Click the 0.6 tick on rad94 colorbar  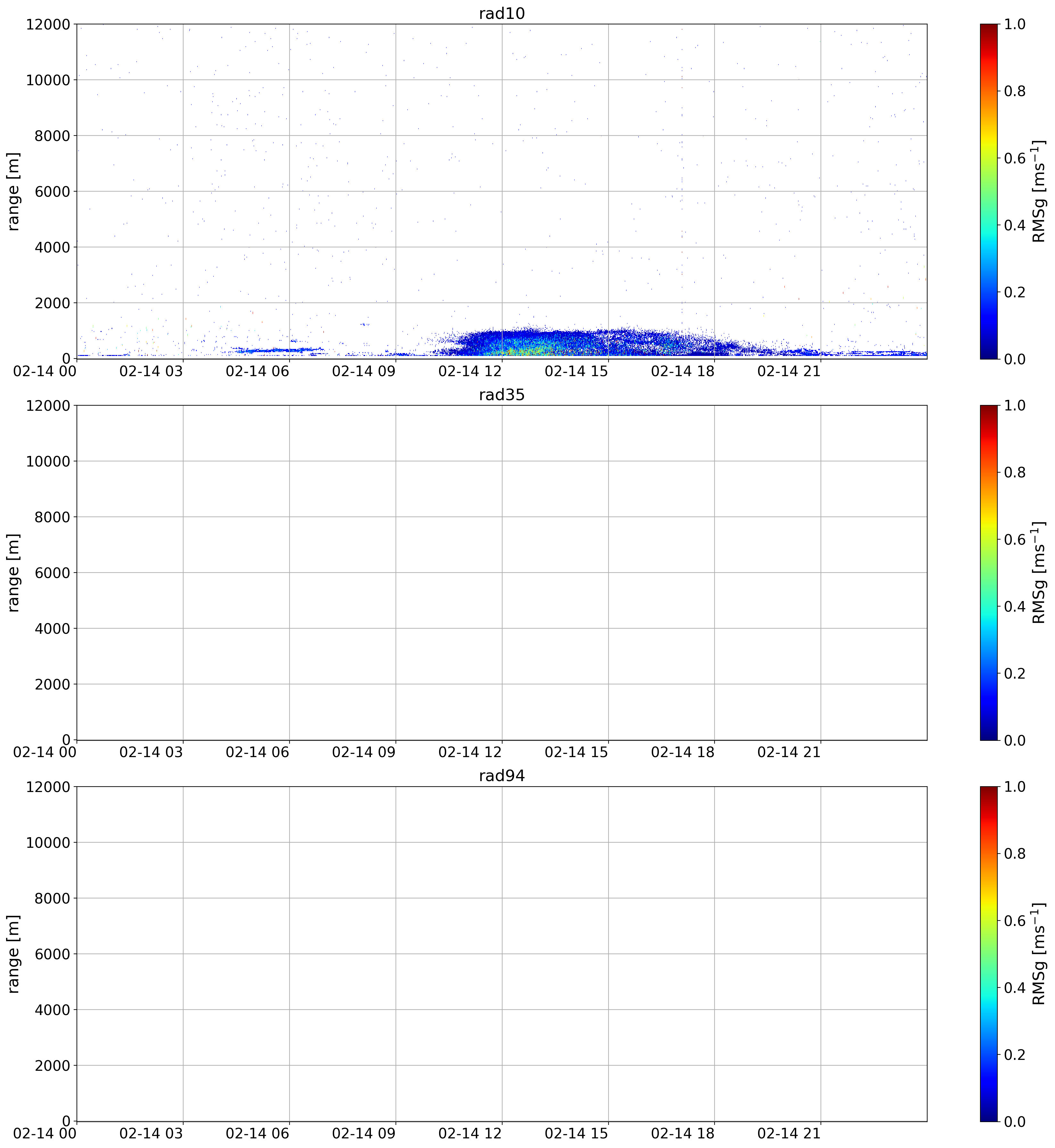(1014, 920)
